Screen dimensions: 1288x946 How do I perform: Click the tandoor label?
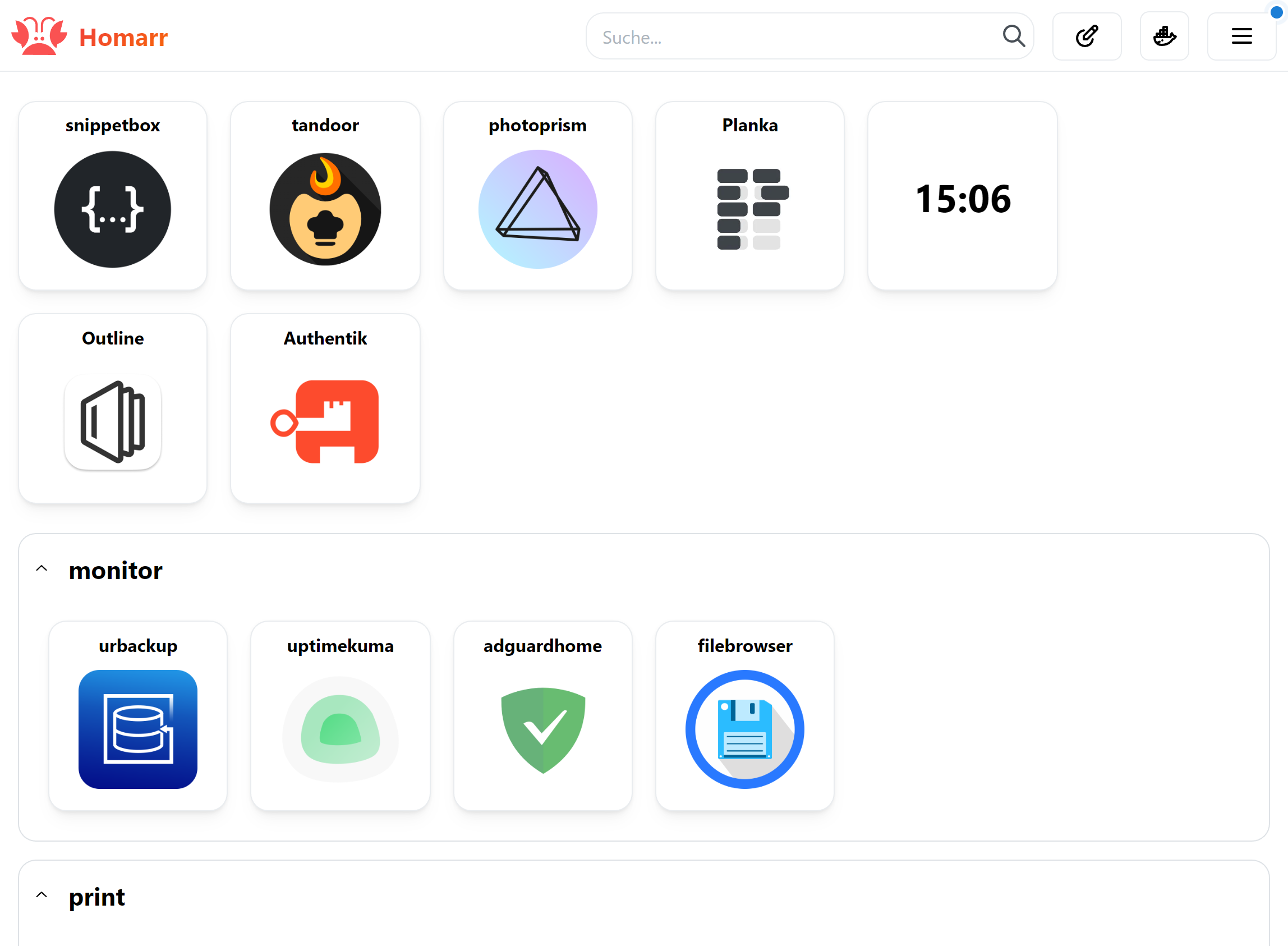click(325, 125)
